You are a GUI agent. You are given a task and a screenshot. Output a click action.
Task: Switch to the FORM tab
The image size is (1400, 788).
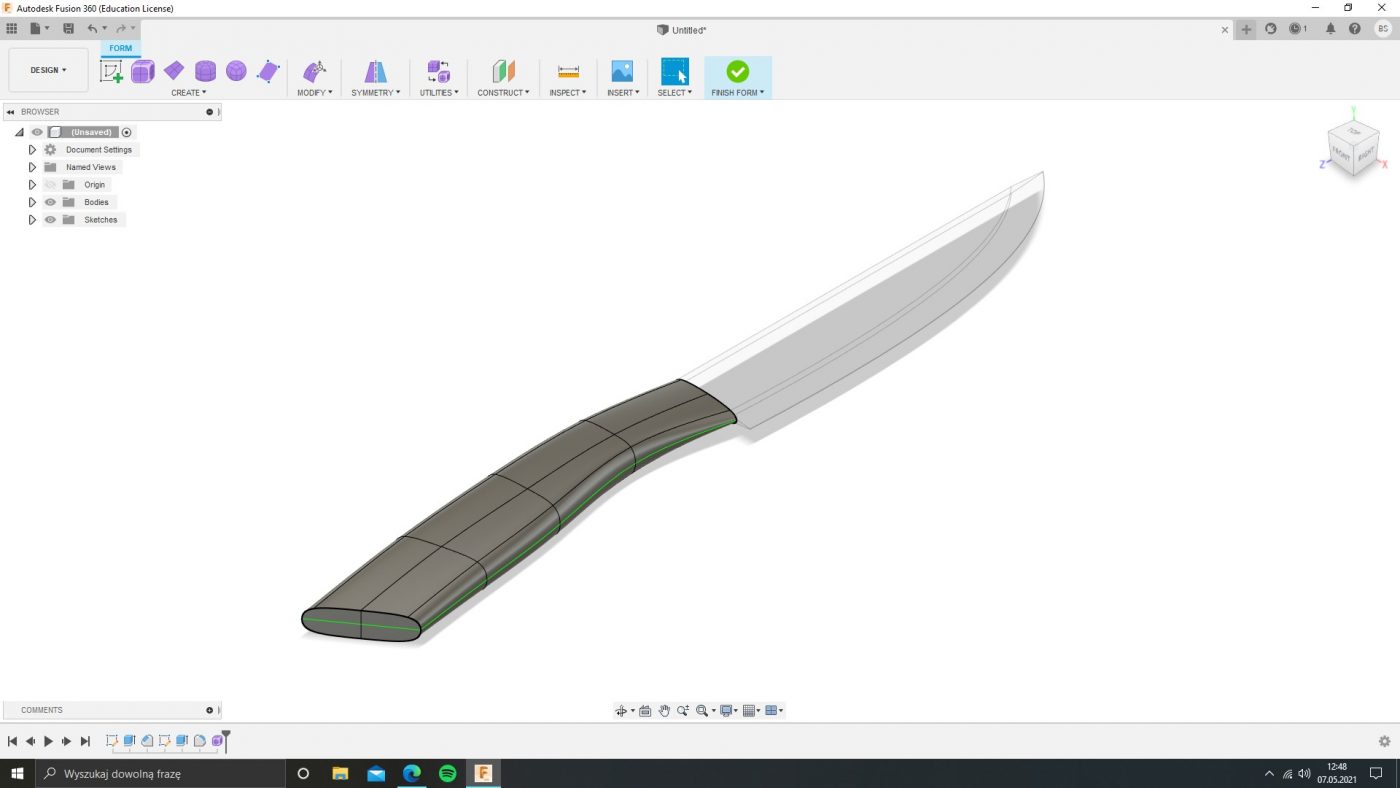coord(120,48)
